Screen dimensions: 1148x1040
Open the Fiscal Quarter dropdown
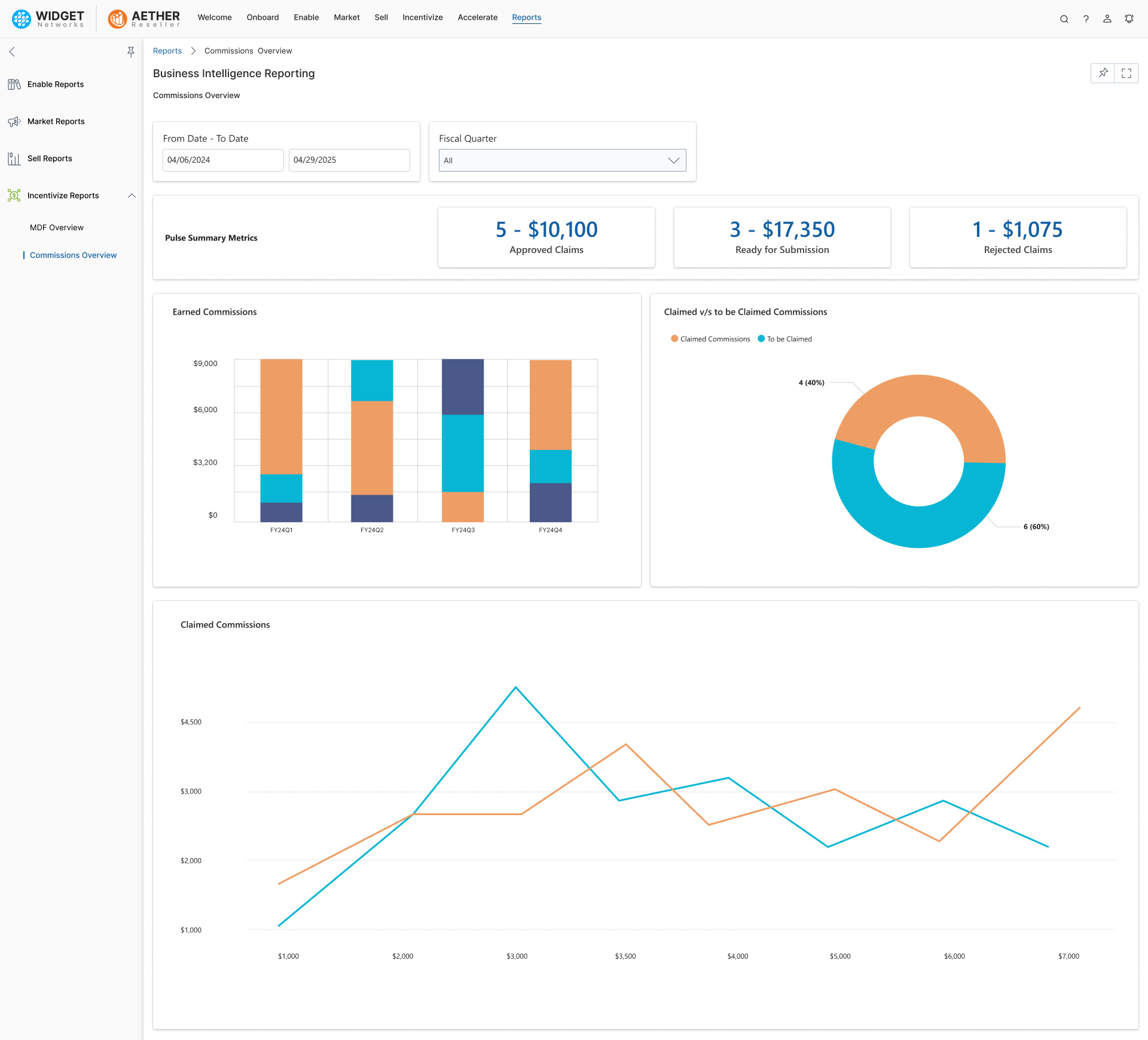point(562,160)
